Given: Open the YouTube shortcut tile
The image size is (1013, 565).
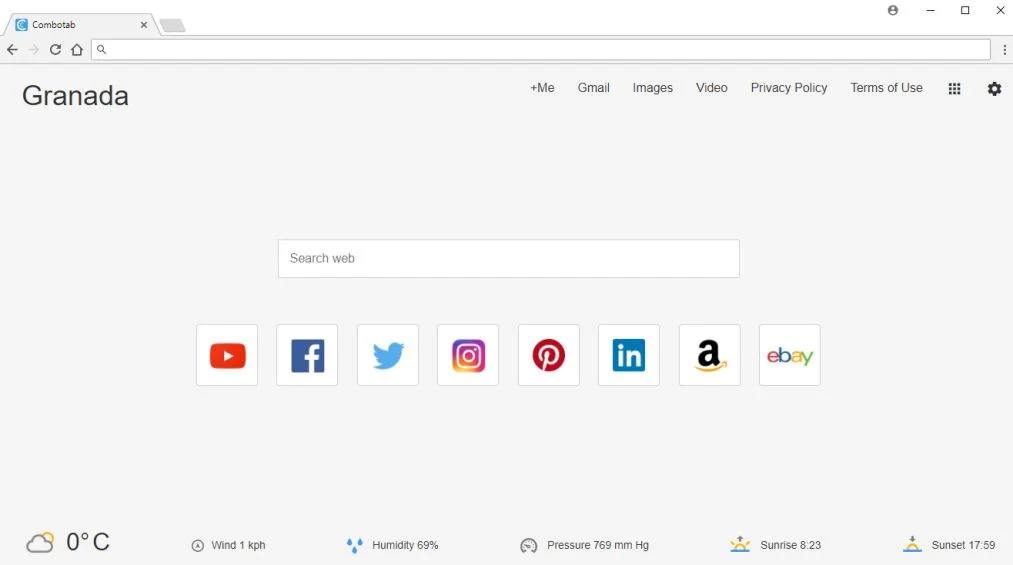Looking at the screenshot, I should (x=227, y=355).
